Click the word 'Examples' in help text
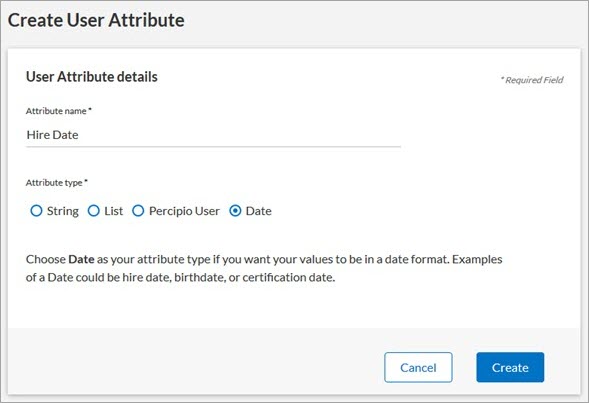 pyautogui.click(x=477, y=259)
